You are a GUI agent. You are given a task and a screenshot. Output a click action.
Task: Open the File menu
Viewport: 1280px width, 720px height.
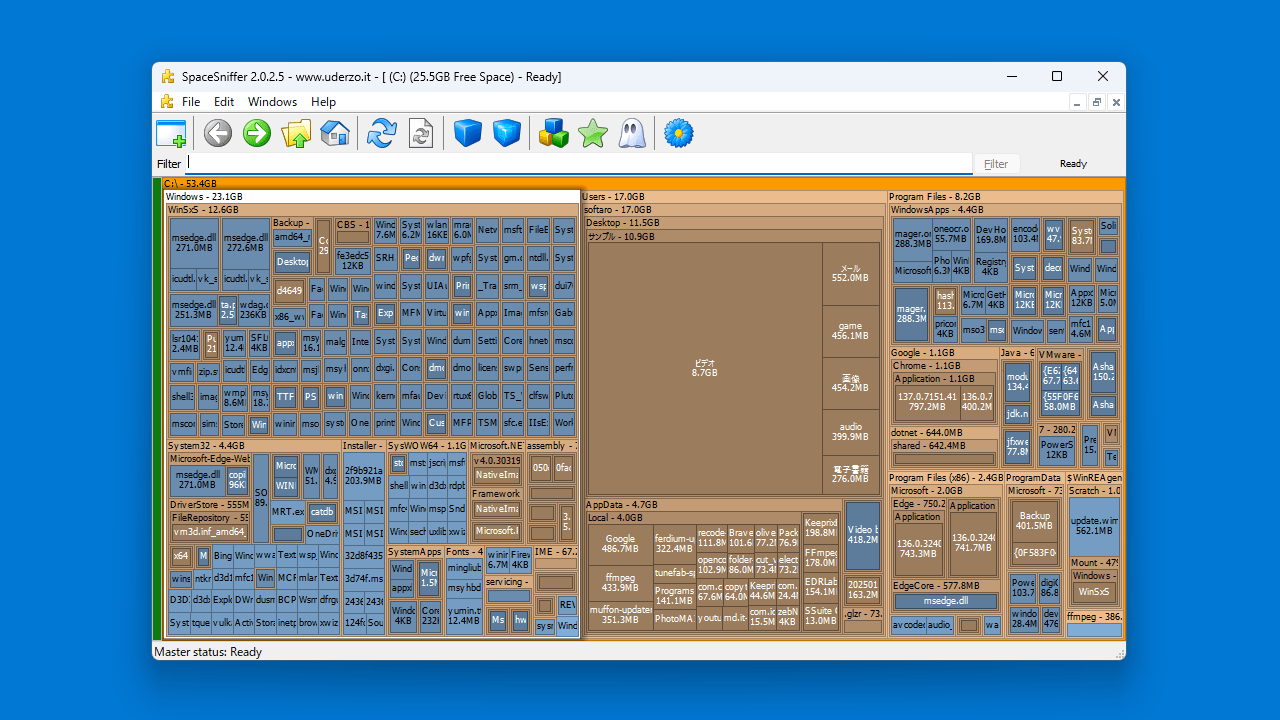pos(191,102)
